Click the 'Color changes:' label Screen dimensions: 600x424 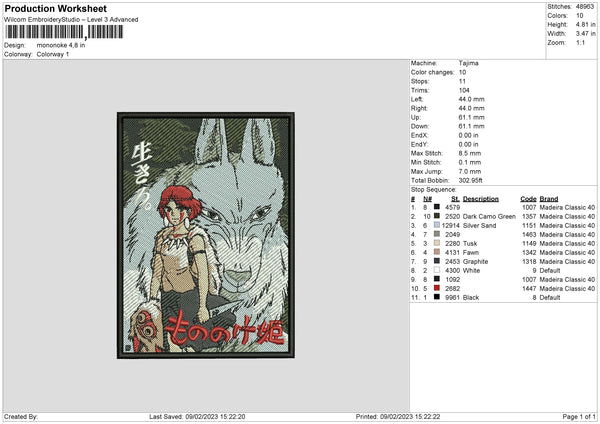tap(432, 72)
